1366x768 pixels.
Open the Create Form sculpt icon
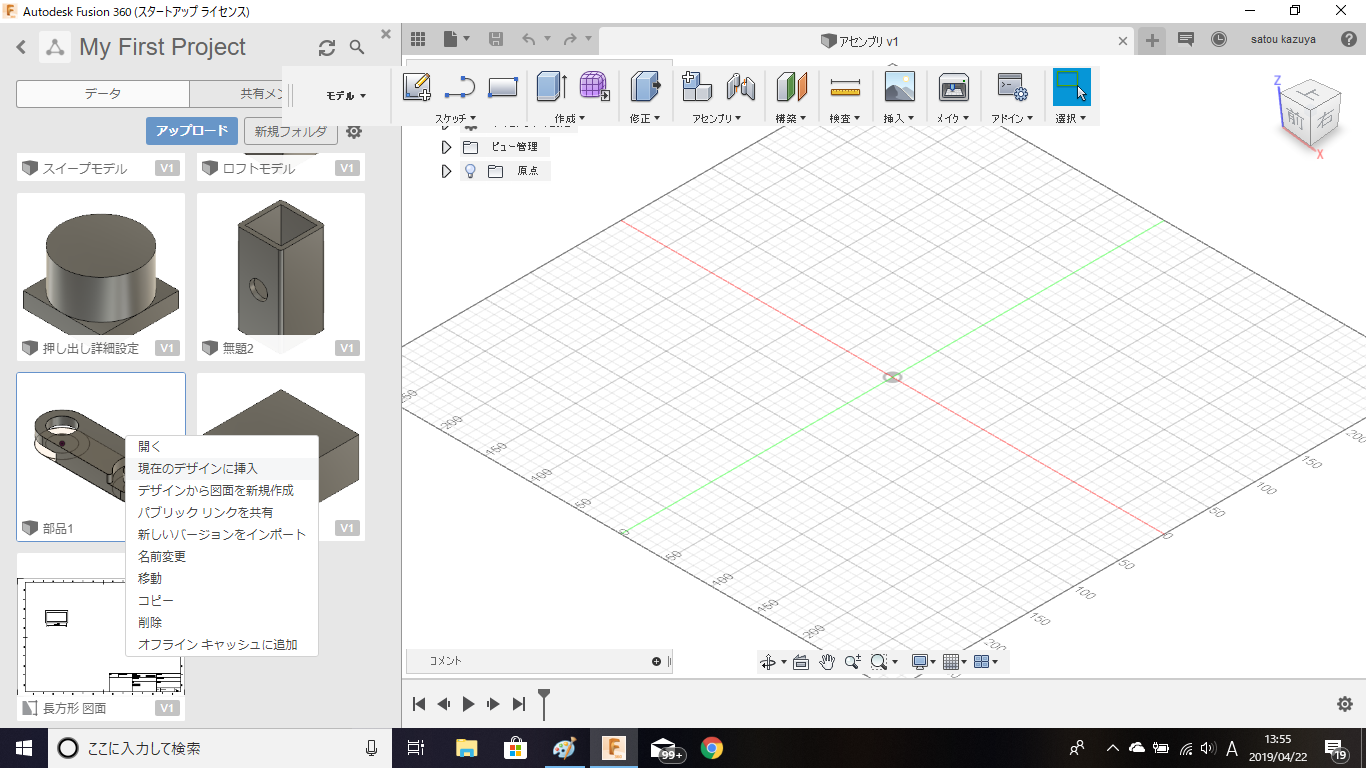594,87
